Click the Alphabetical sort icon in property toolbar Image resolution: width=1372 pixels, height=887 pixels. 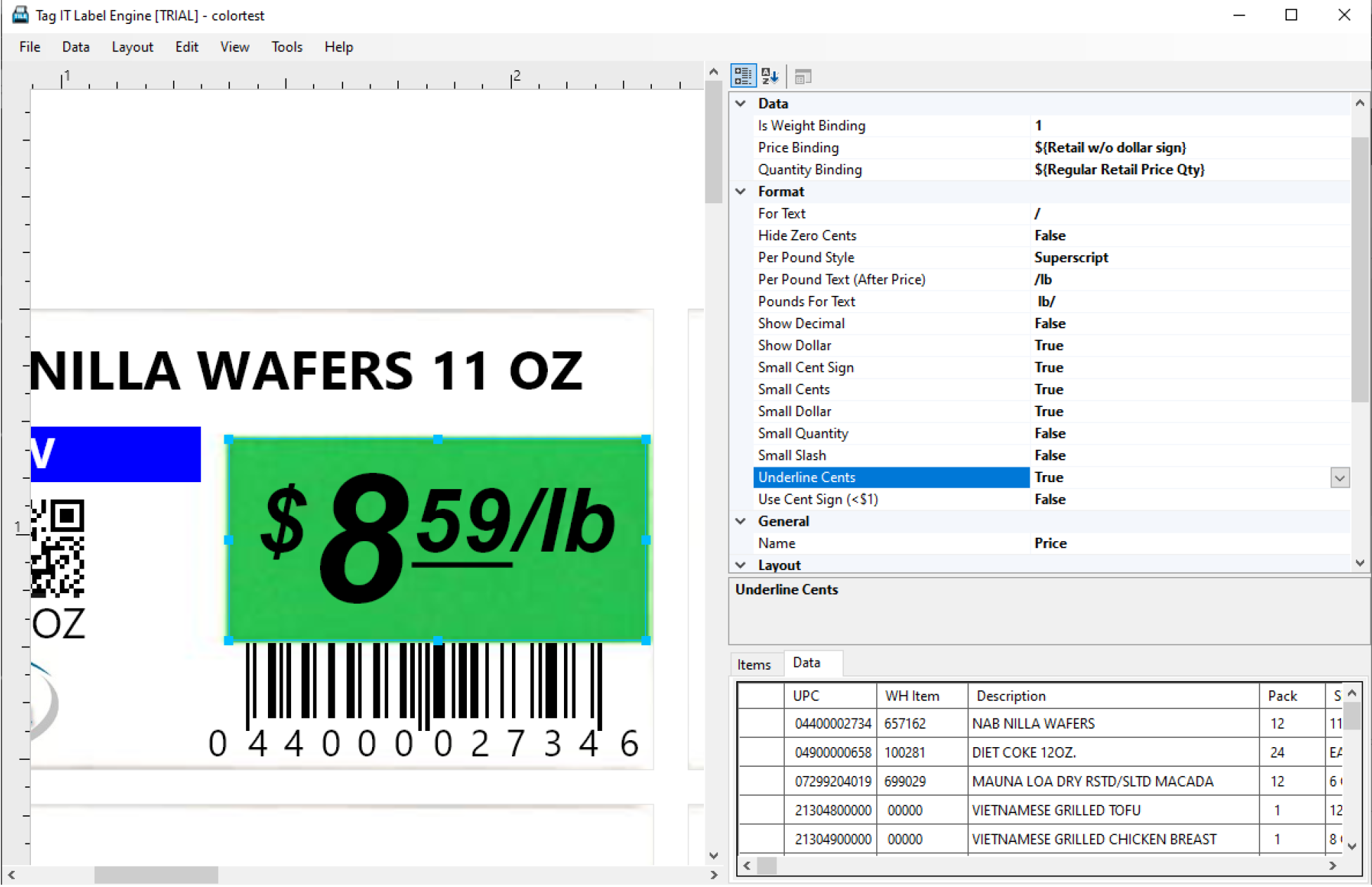click(770, 76)
